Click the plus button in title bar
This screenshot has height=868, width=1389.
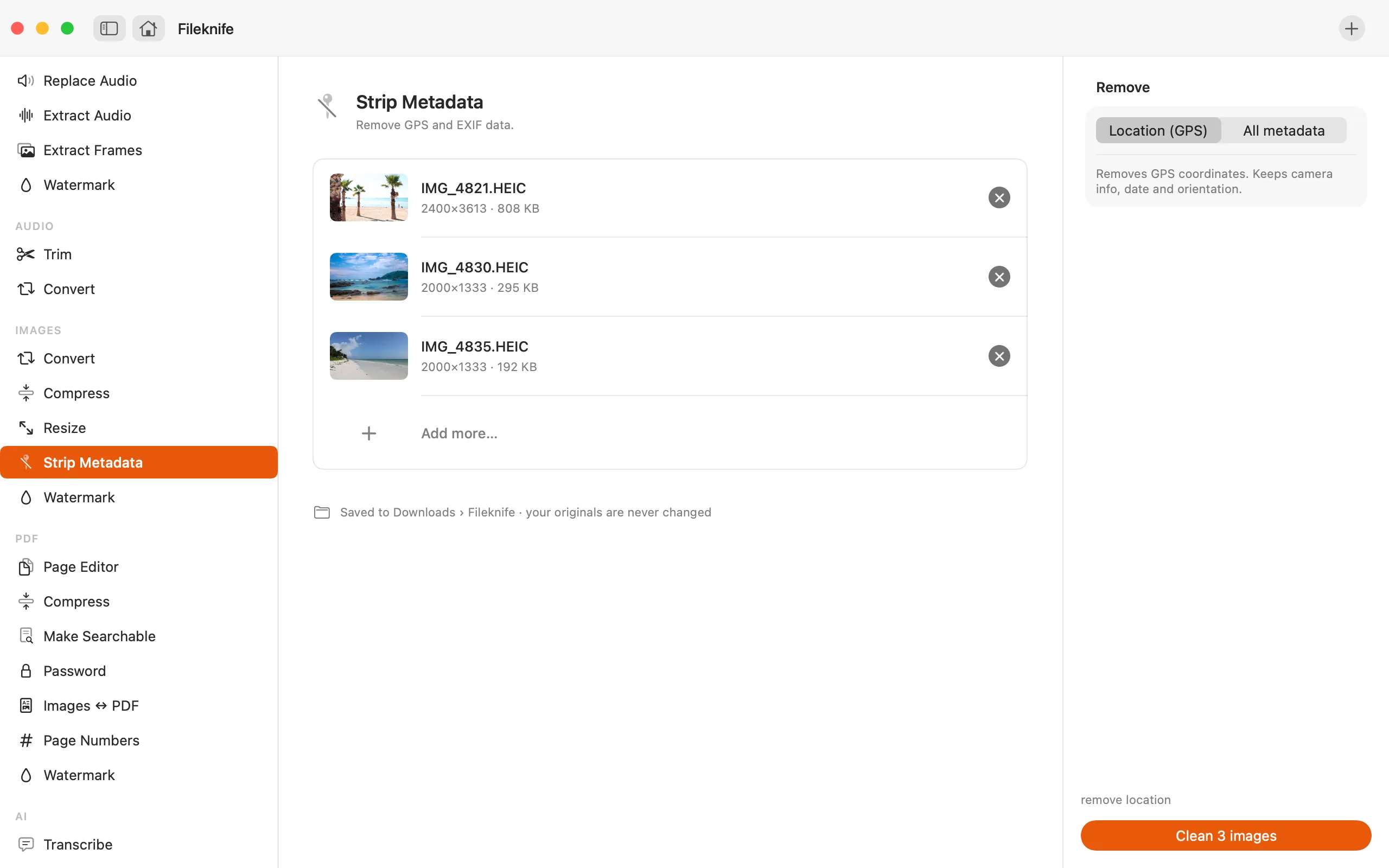coord(1352,28)
